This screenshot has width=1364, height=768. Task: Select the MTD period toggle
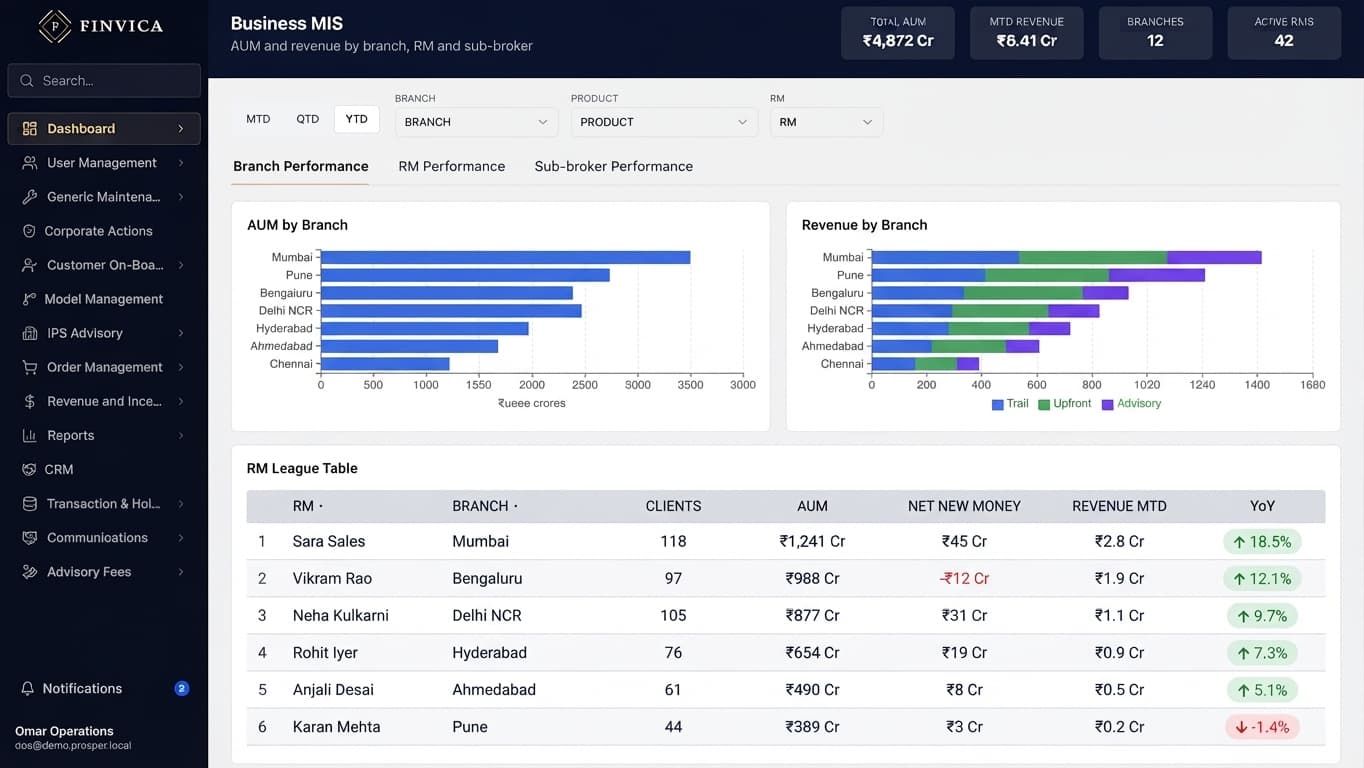pos(258,119)
